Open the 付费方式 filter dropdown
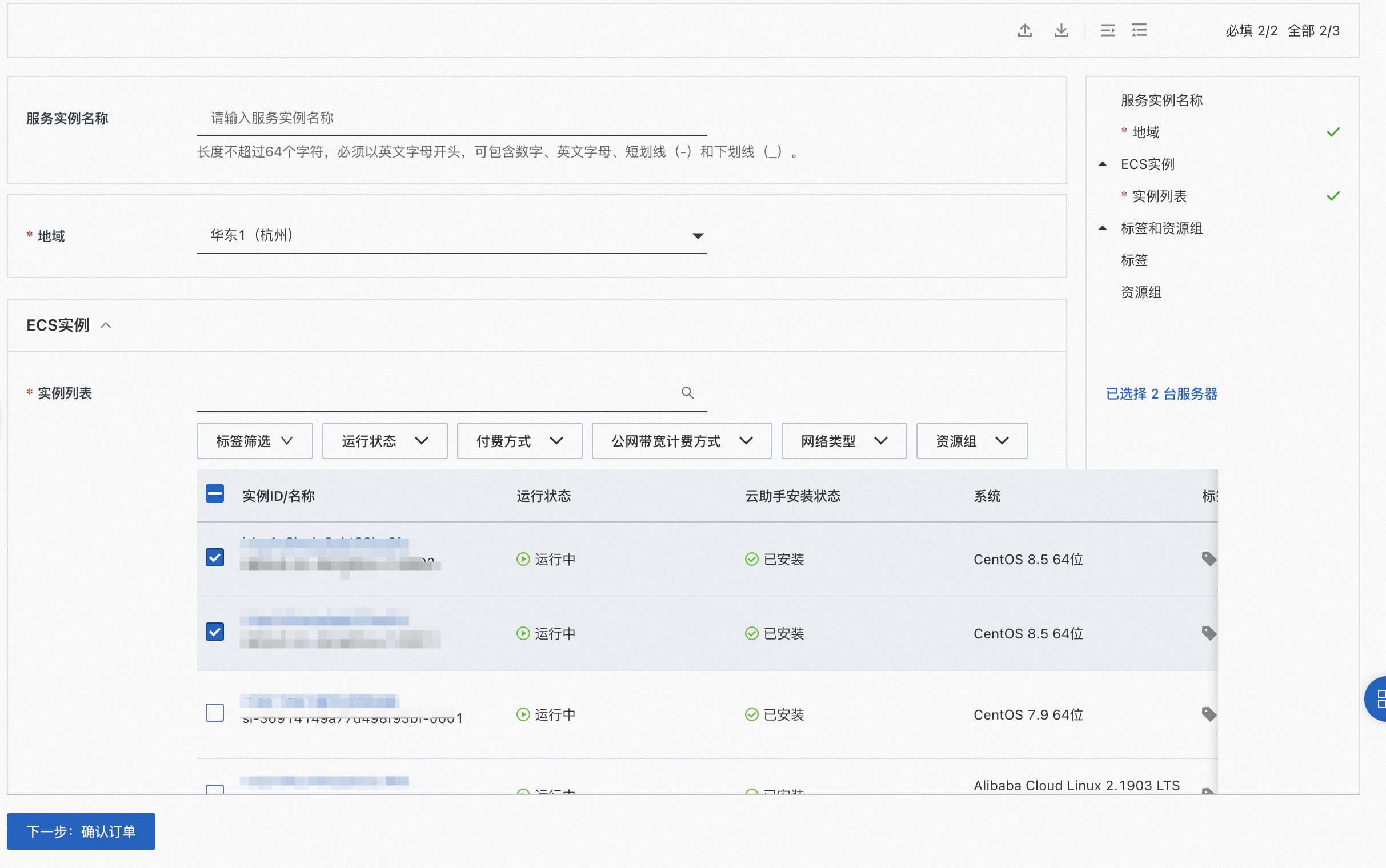The height and width of the screenshot is (868, 1386). click(519, 441)
